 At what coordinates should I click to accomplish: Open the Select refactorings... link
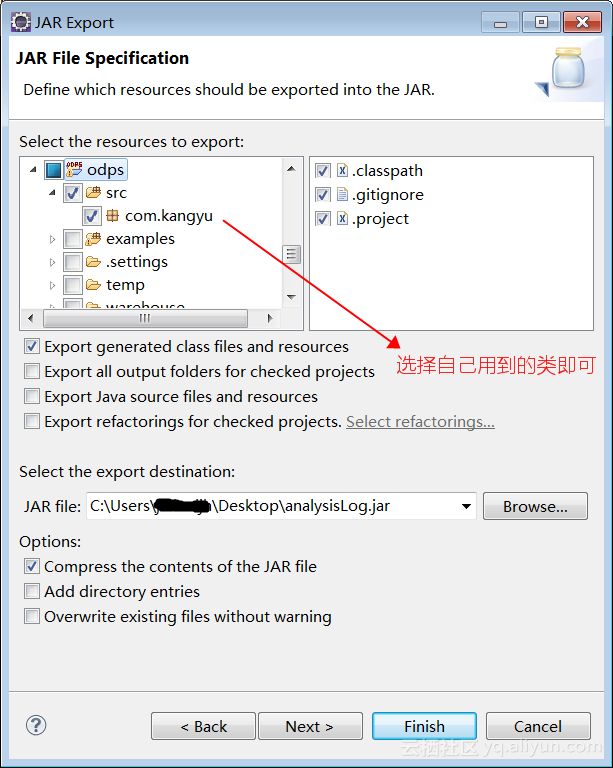[420, 422]
